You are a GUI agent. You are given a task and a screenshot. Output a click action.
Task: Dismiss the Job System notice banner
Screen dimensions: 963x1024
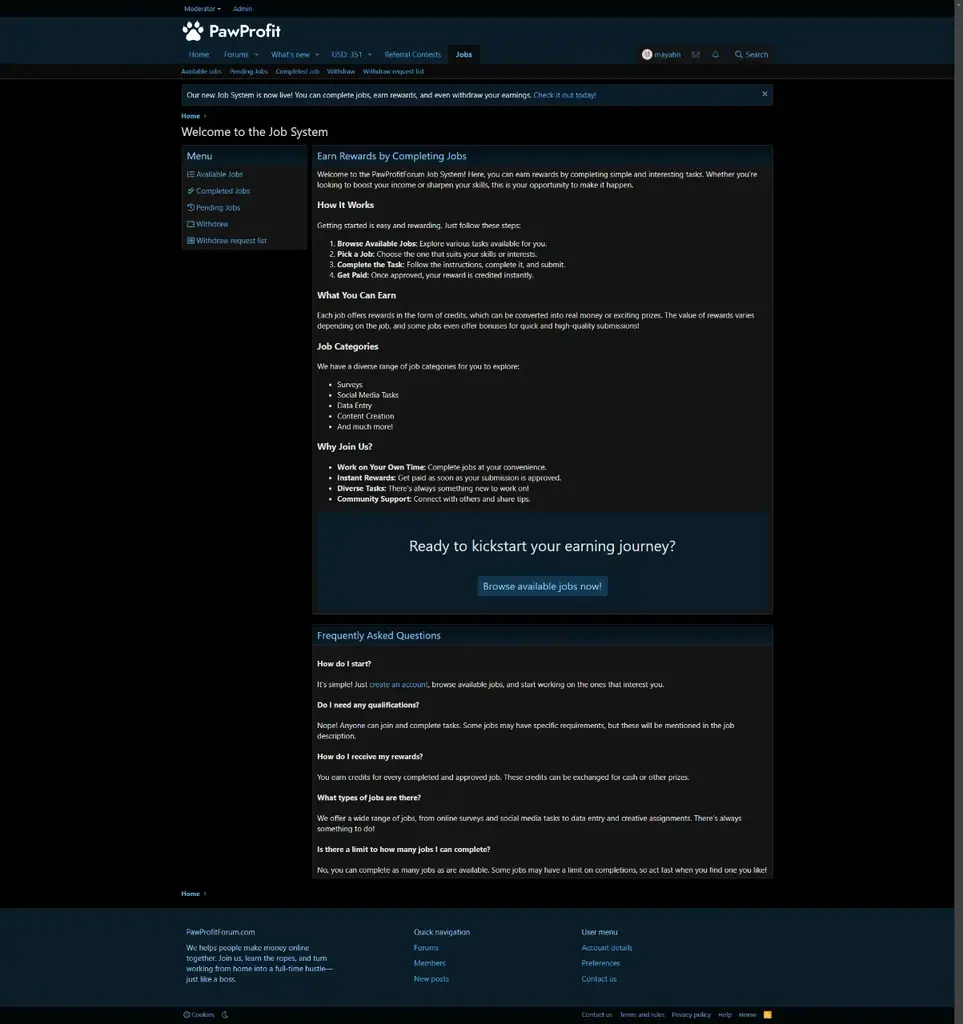point(765,94)
